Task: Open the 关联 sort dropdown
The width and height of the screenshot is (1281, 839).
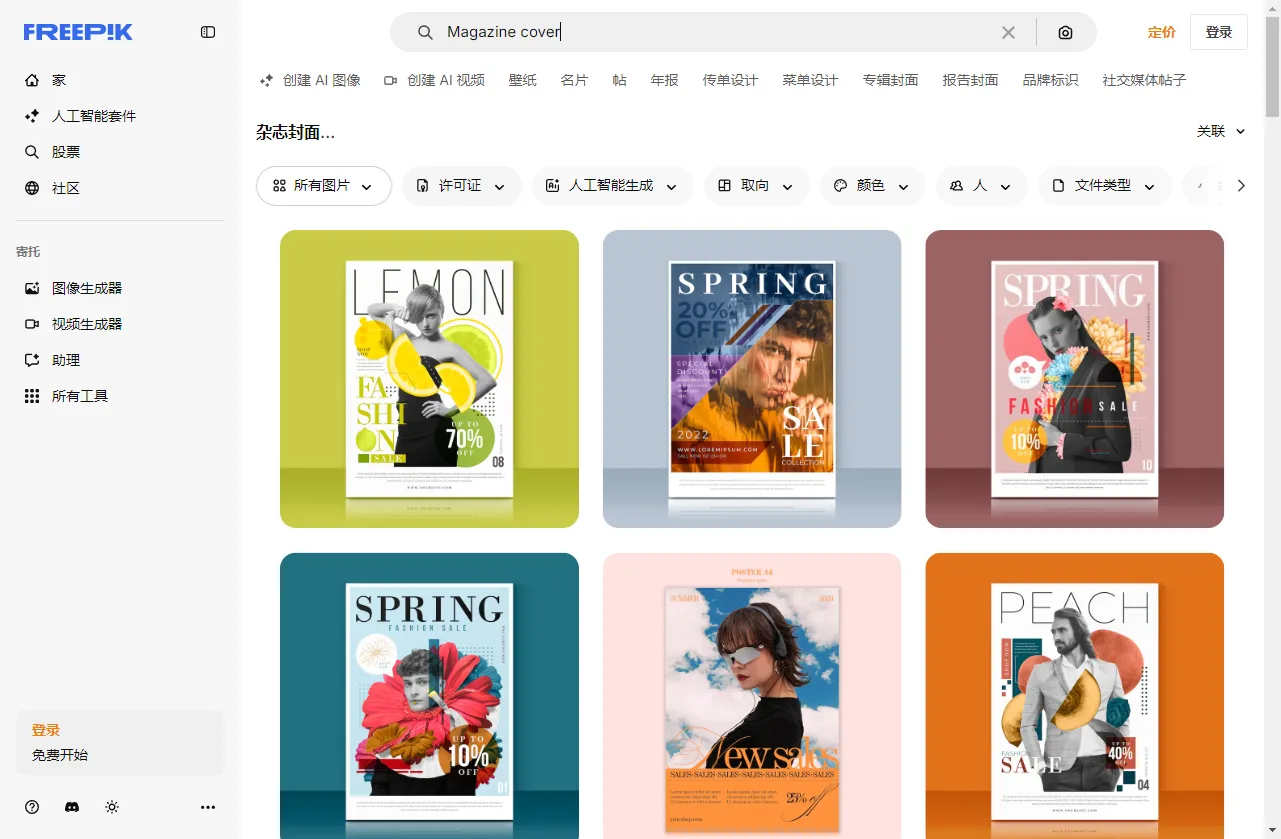Action: [1221, 131]
